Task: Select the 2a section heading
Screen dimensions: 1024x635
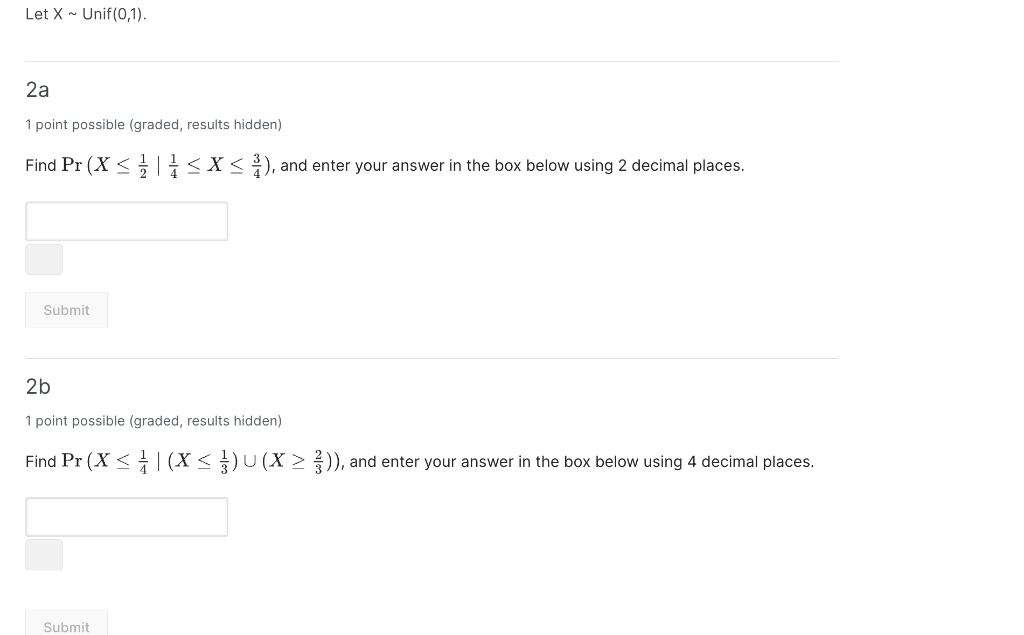Action: coord(38,90)
